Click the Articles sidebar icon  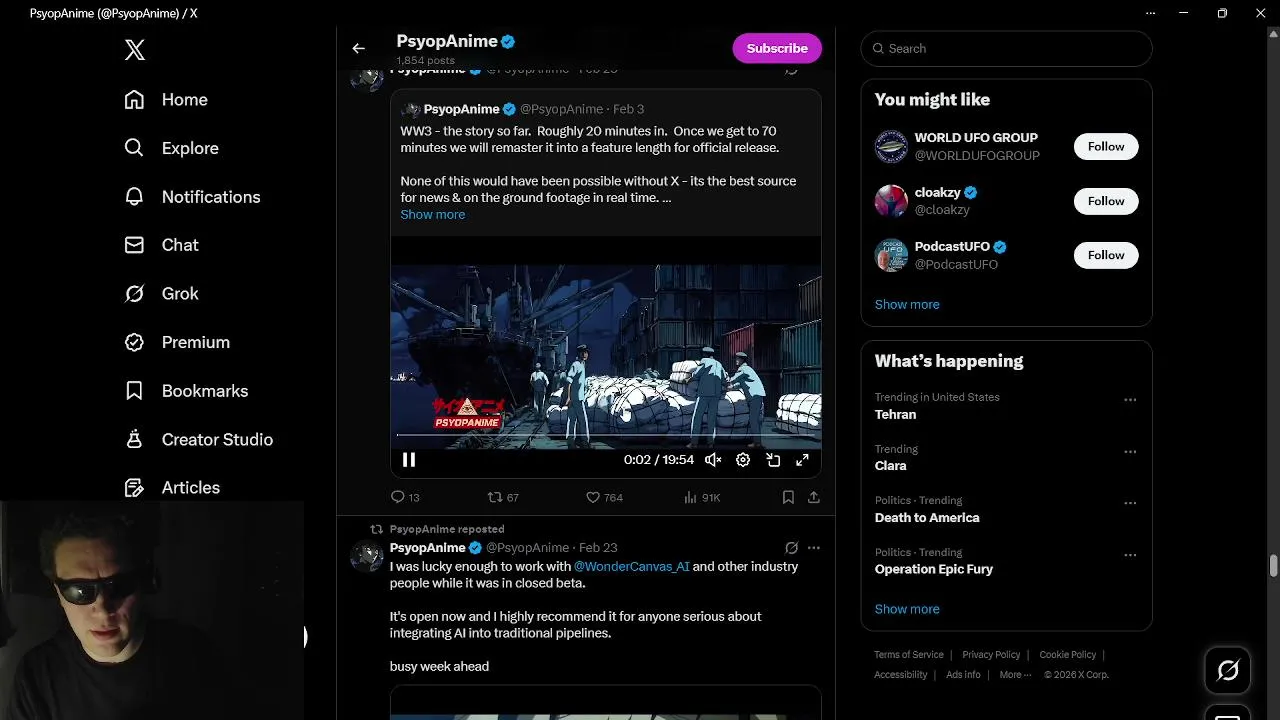(134, 488)
